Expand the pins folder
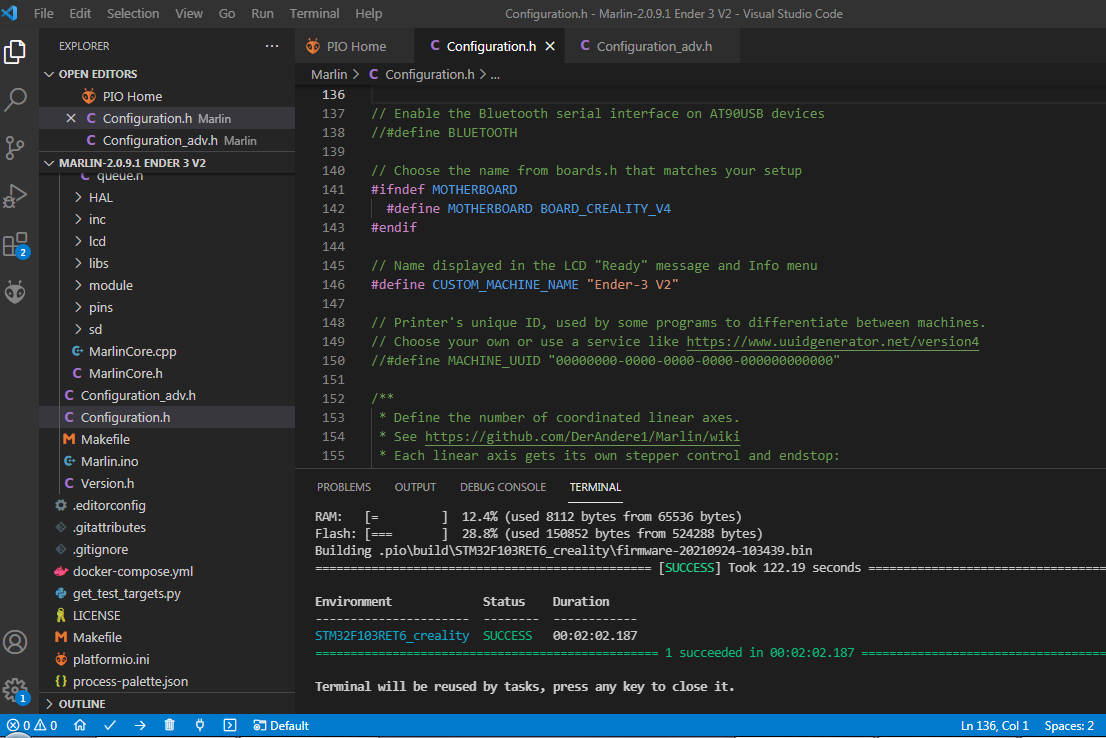The width and height of the screenshot is (1106, 738). (100, 307)
